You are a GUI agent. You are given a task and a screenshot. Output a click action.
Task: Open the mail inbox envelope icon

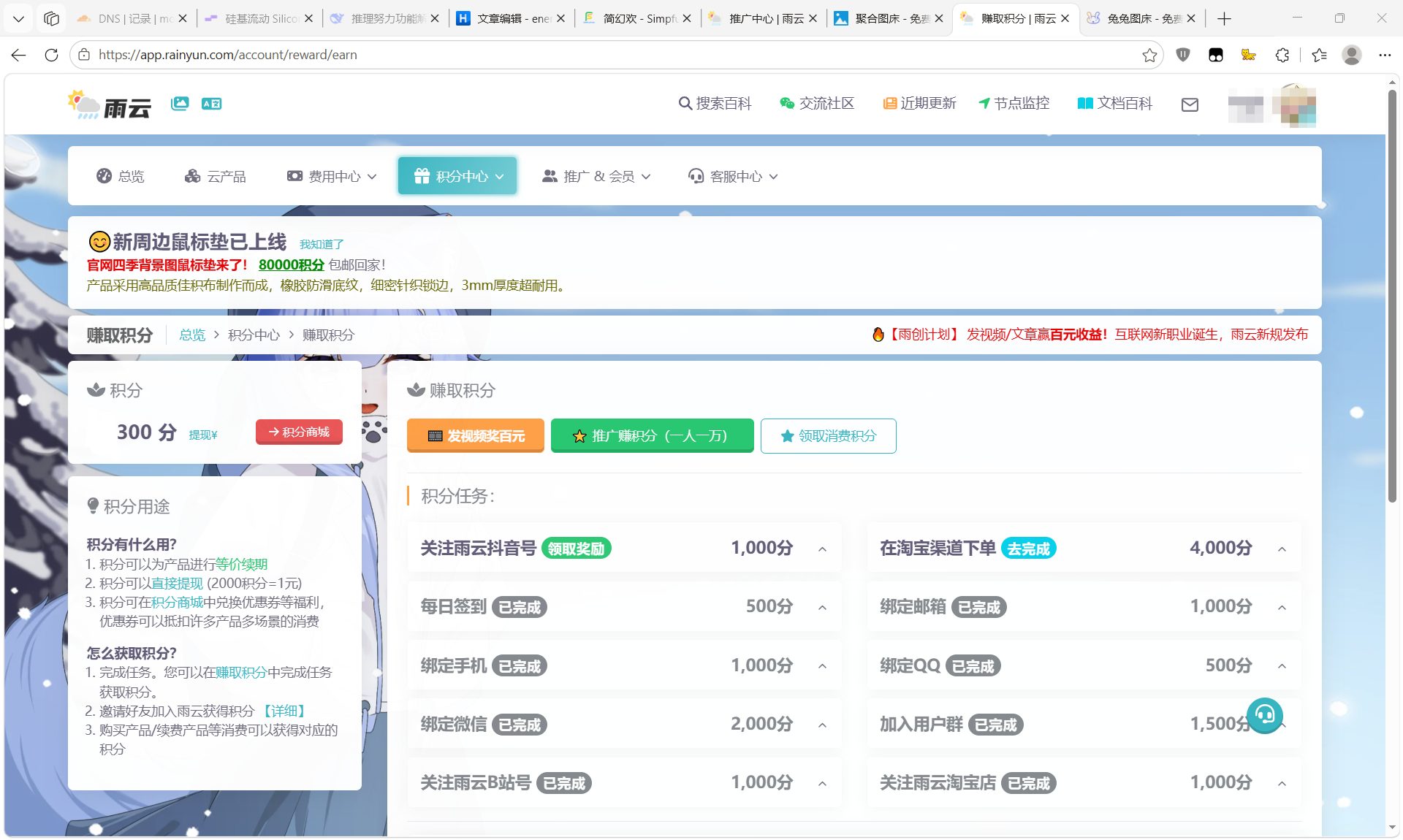(1190, 104)
